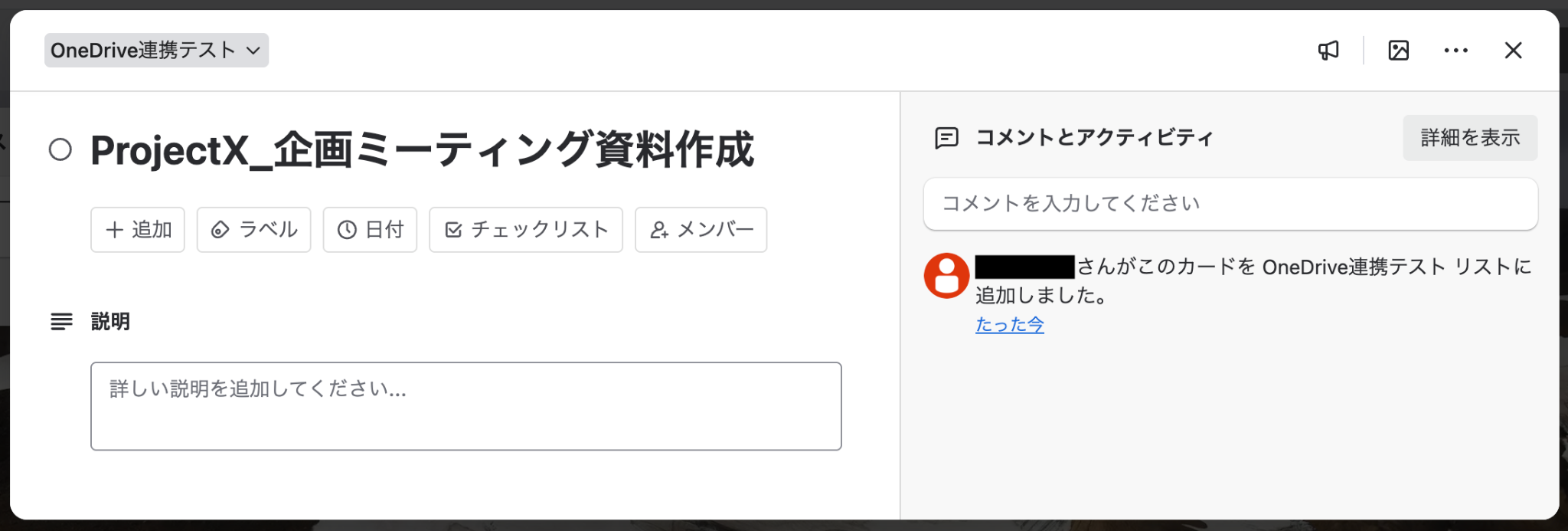This screenshot has width=1568, height=531.
Task: Click the card title ProjectX_企画ミーティング資料作成
Action: coord(422,150)
